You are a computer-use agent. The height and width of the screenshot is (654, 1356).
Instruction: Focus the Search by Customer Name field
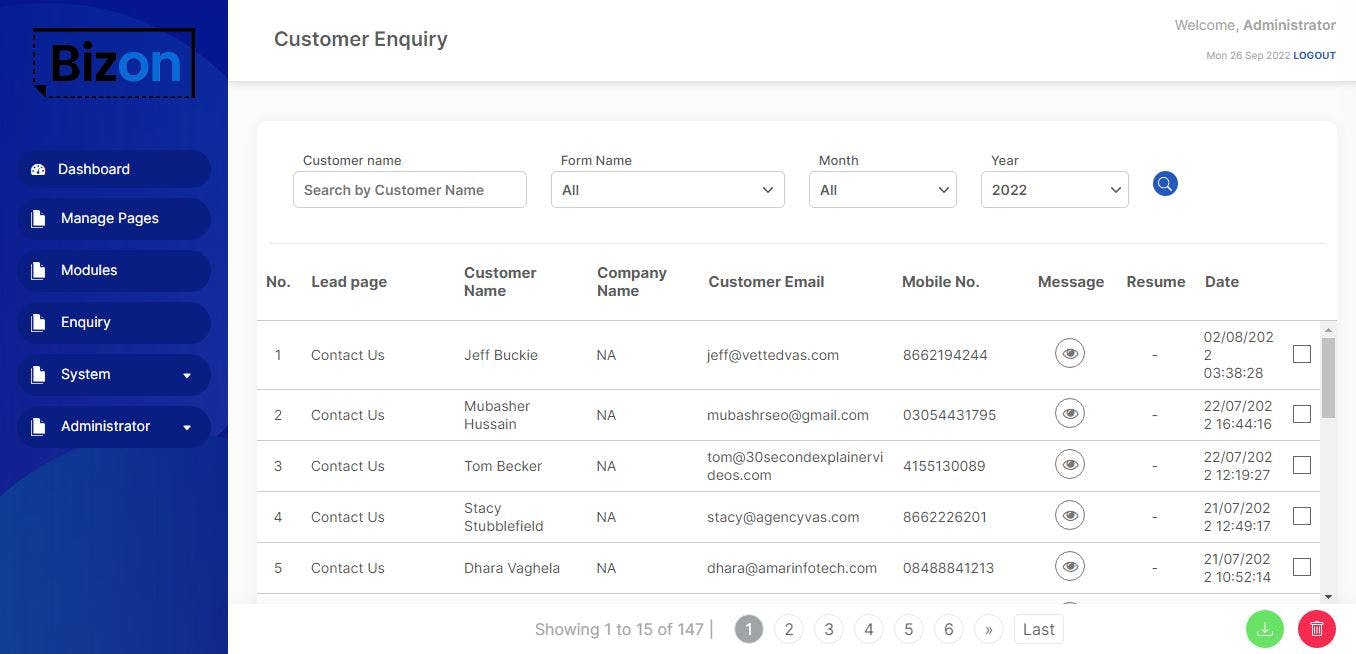pos(410,190)
